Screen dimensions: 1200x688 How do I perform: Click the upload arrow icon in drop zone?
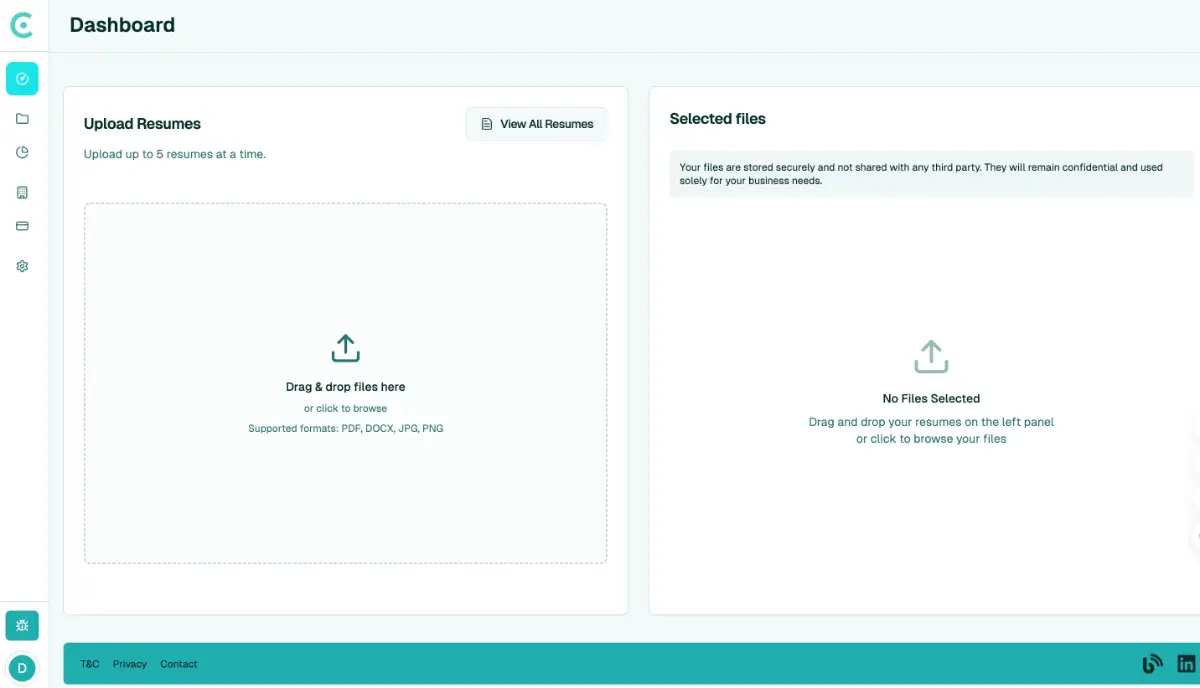pos(345,348)
